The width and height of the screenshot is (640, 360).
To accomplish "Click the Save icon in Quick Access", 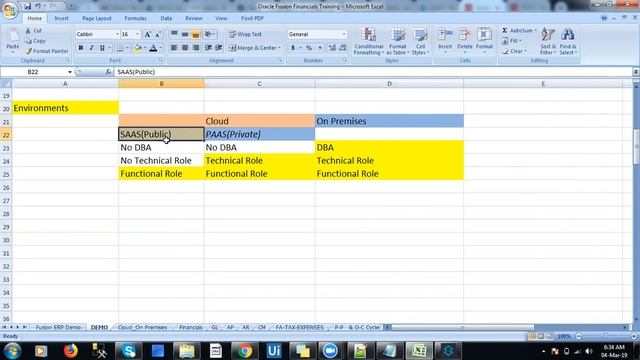I will click(27, 6).
